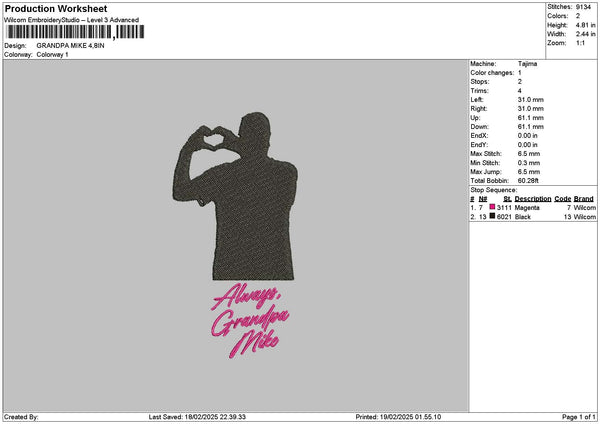Click the Colorway 1 label
This screenshot has height=424, width=600.
click(x=52, y=55)
